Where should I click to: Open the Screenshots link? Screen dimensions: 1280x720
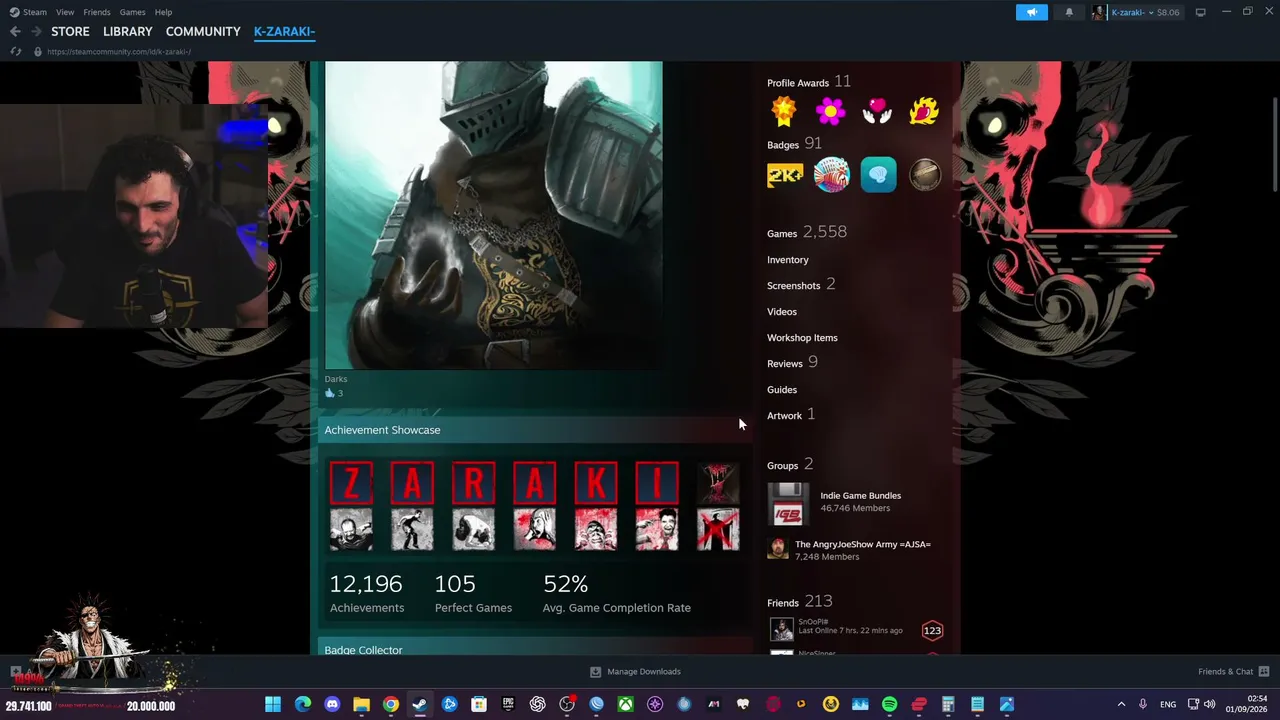point(801,285)
